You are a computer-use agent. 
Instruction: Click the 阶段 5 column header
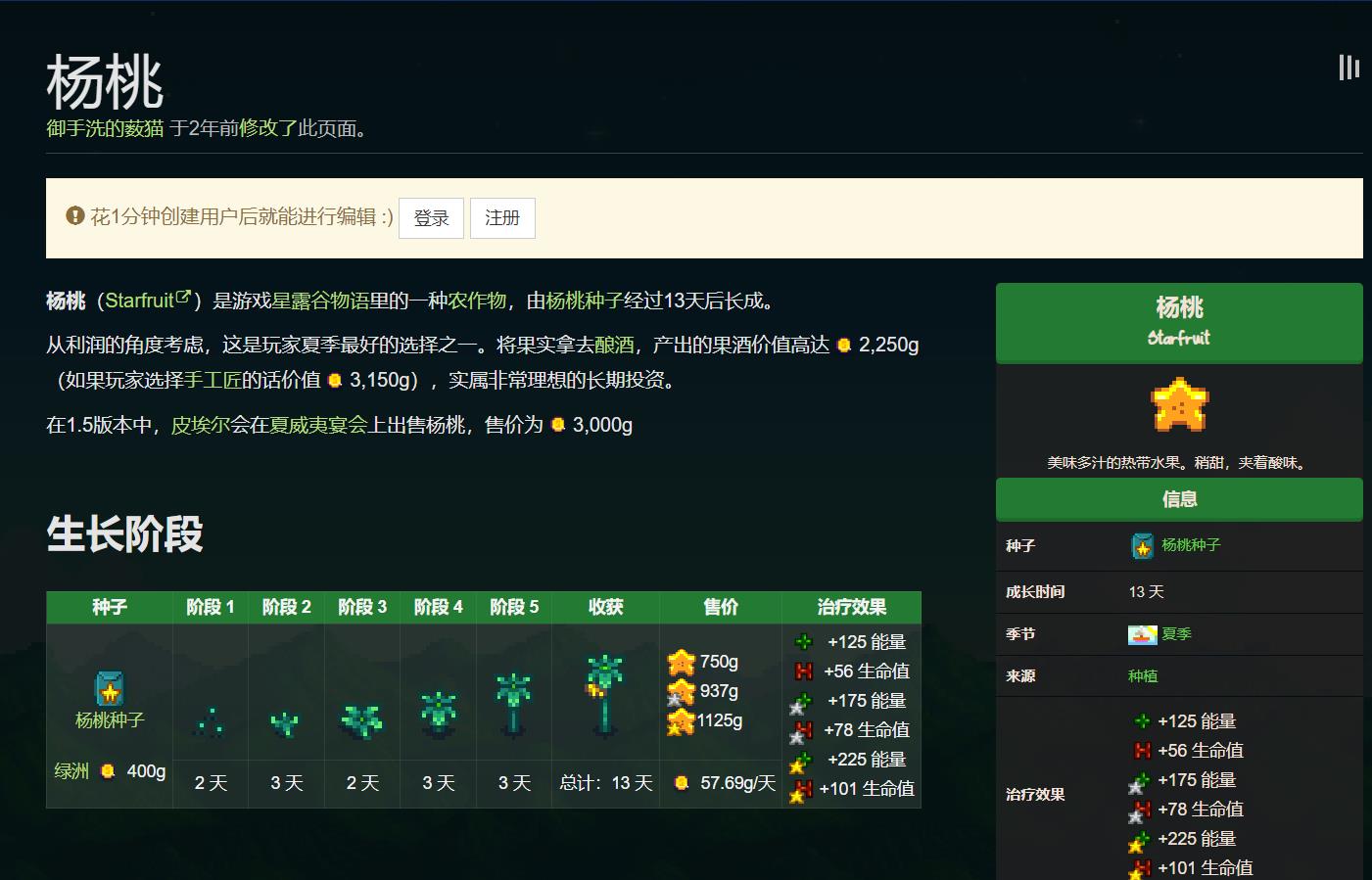point(514,607)
